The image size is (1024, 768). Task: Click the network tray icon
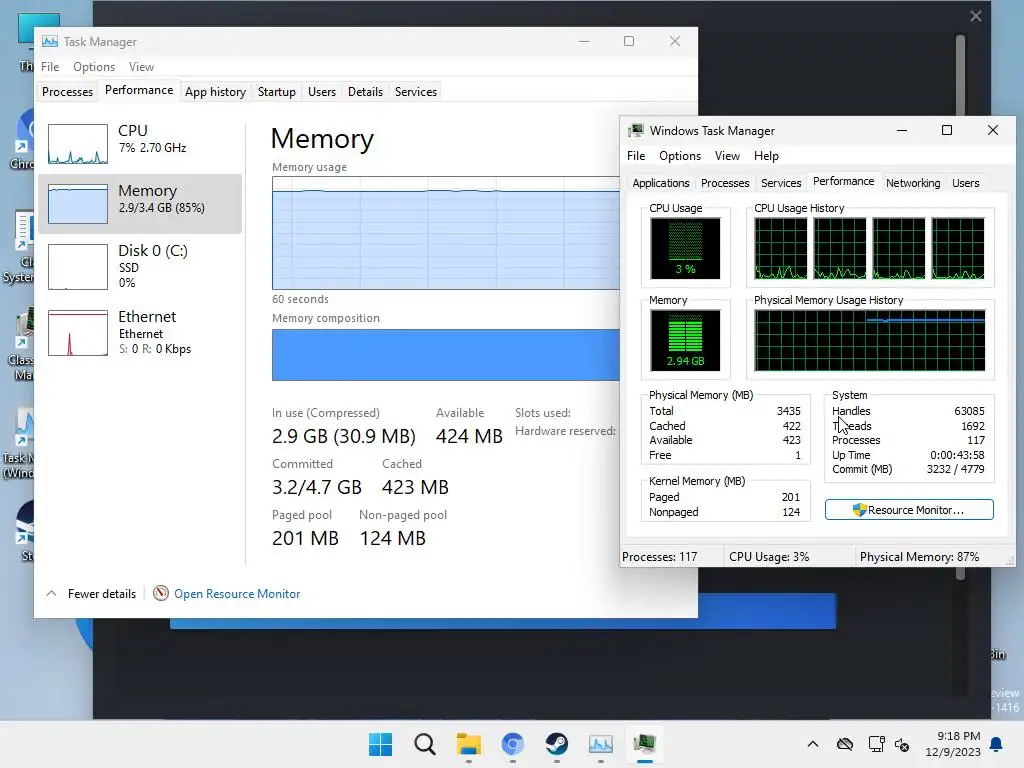coord(876,744)
